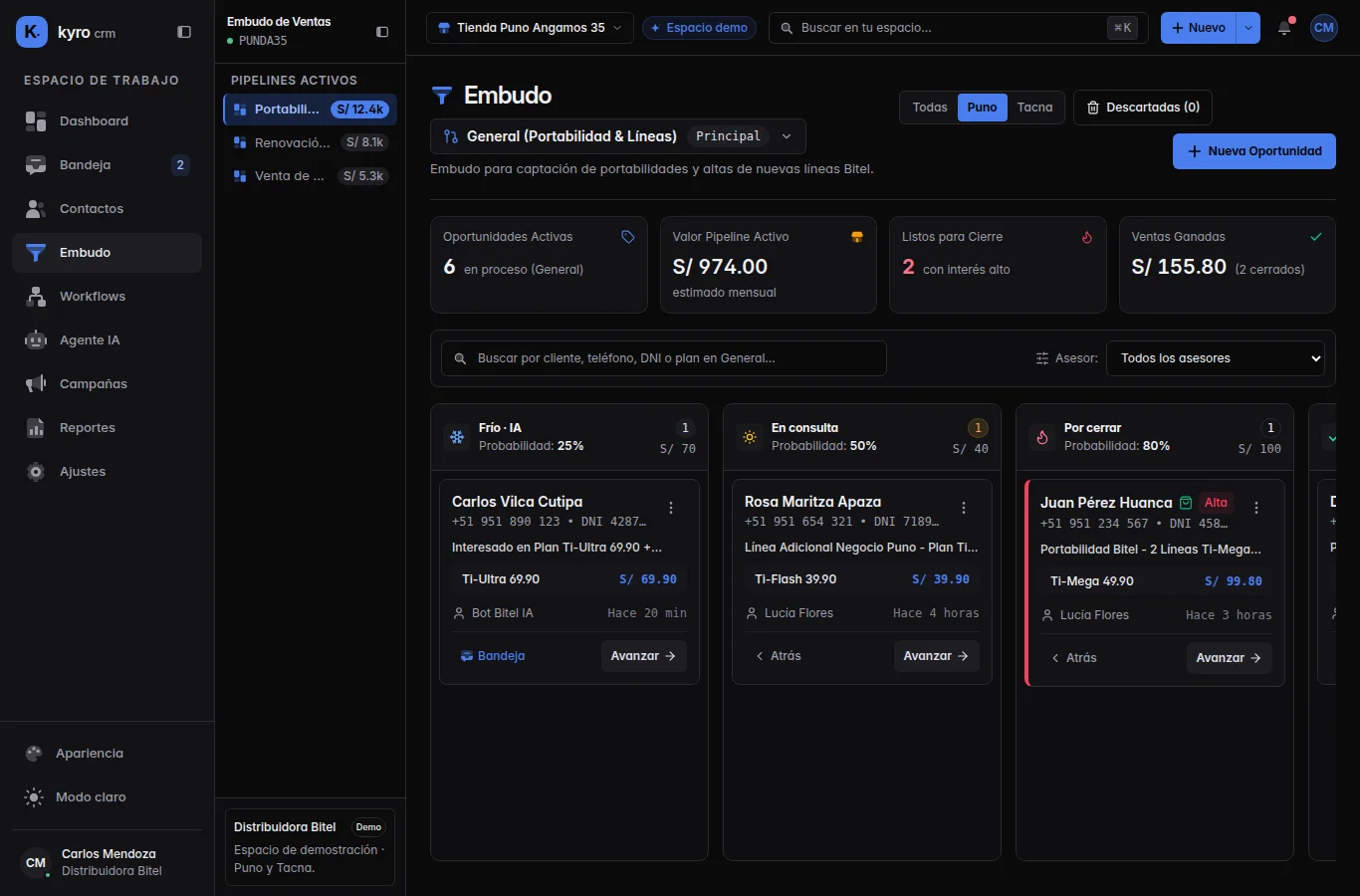
Task: Open notifications bell
Action: (x=1284, y=28)
